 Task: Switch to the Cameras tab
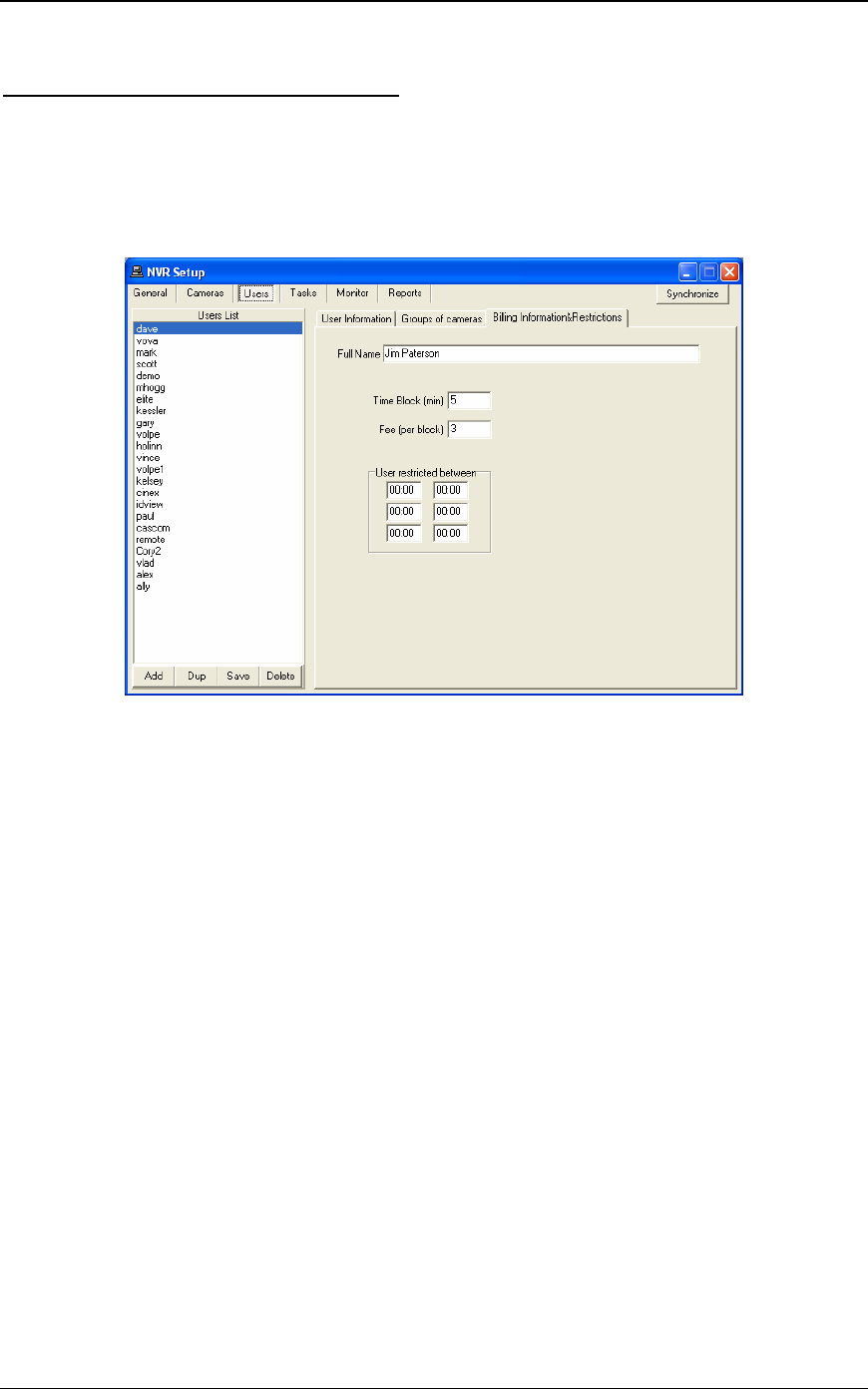(206, 293)
